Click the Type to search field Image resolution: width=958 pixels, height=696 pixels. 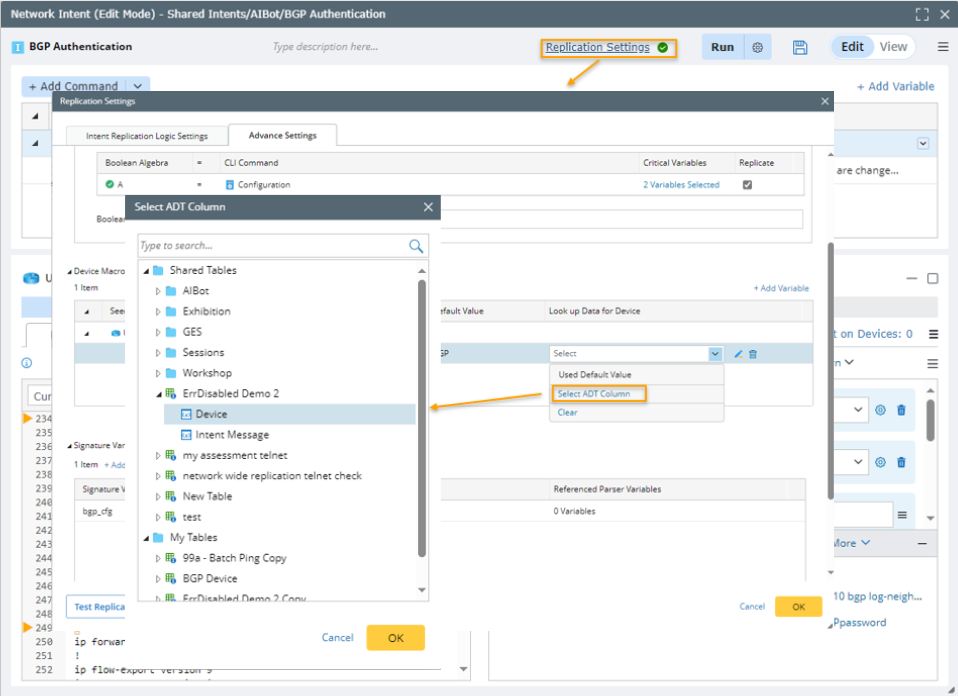coord(272,246)
